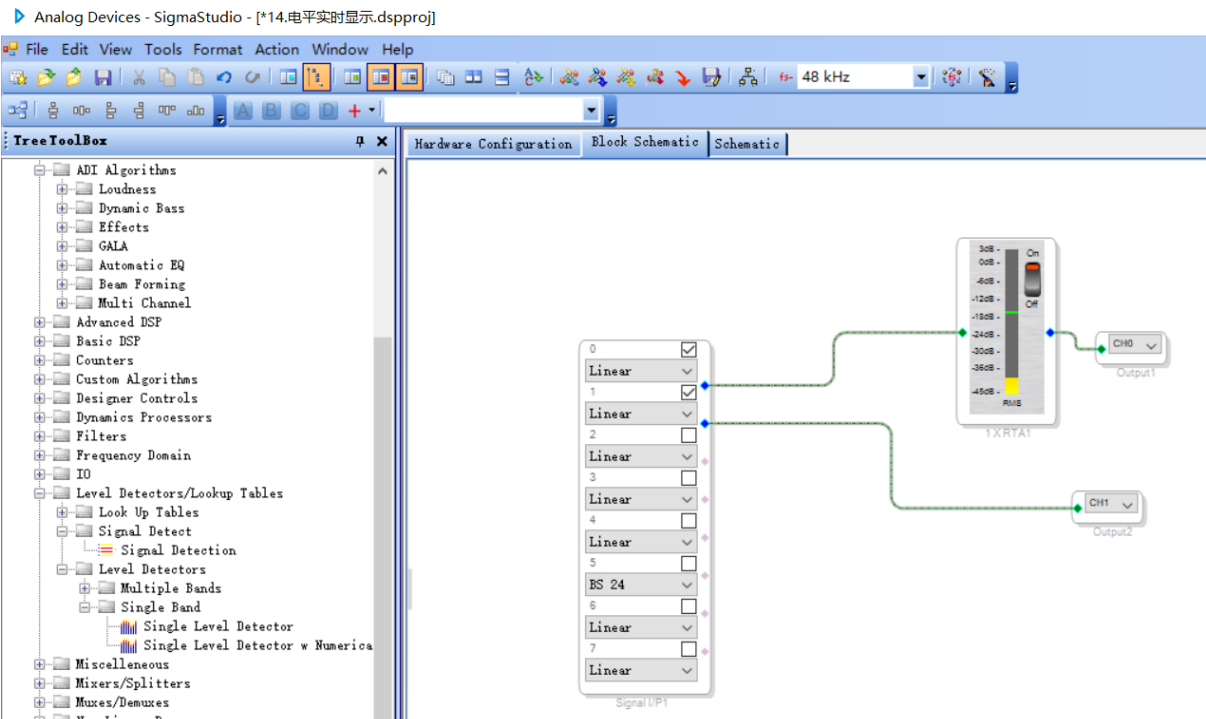The image size is (1206, 719).
Task: Uncheck input channel 1 checkbox
Action: [688, 392]
